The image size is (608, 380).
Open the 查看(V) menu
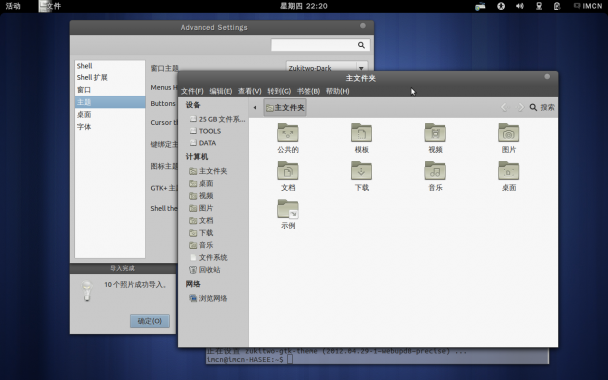coord(249,91)
